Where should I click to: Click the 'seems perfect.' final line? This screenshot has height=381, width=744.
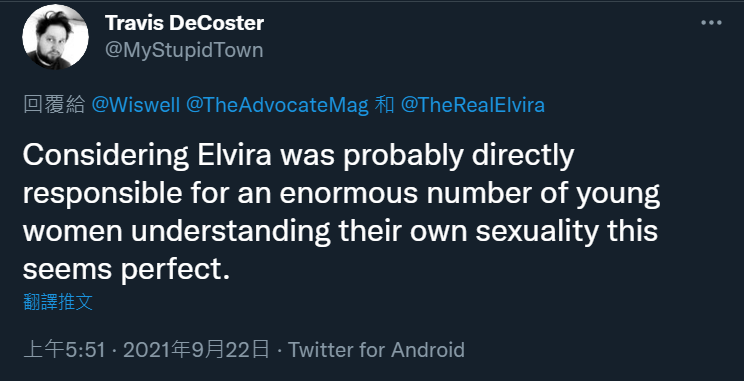click(127, 270)
